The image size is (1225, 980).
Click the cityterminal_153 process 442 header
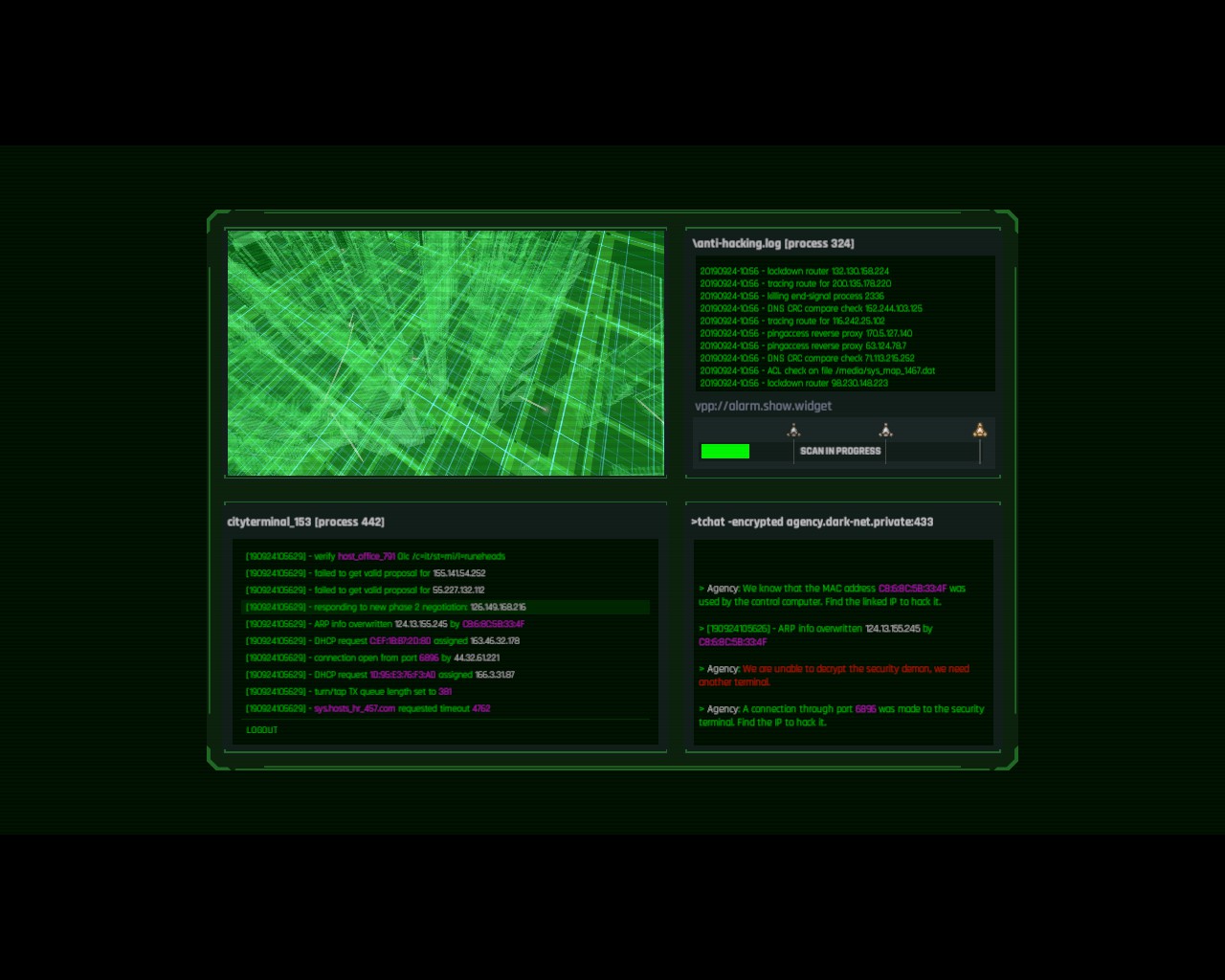pos(305,522)
